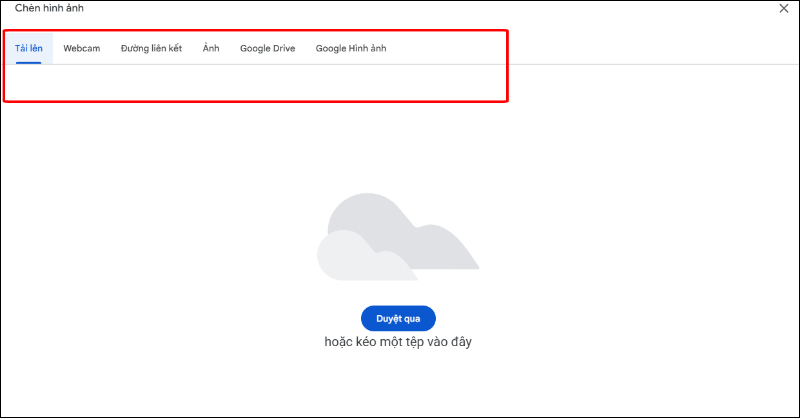The width and height of the screenshot is (800, 418).
Task: Select the Đường liên kết tab
Action: [151, 48]
